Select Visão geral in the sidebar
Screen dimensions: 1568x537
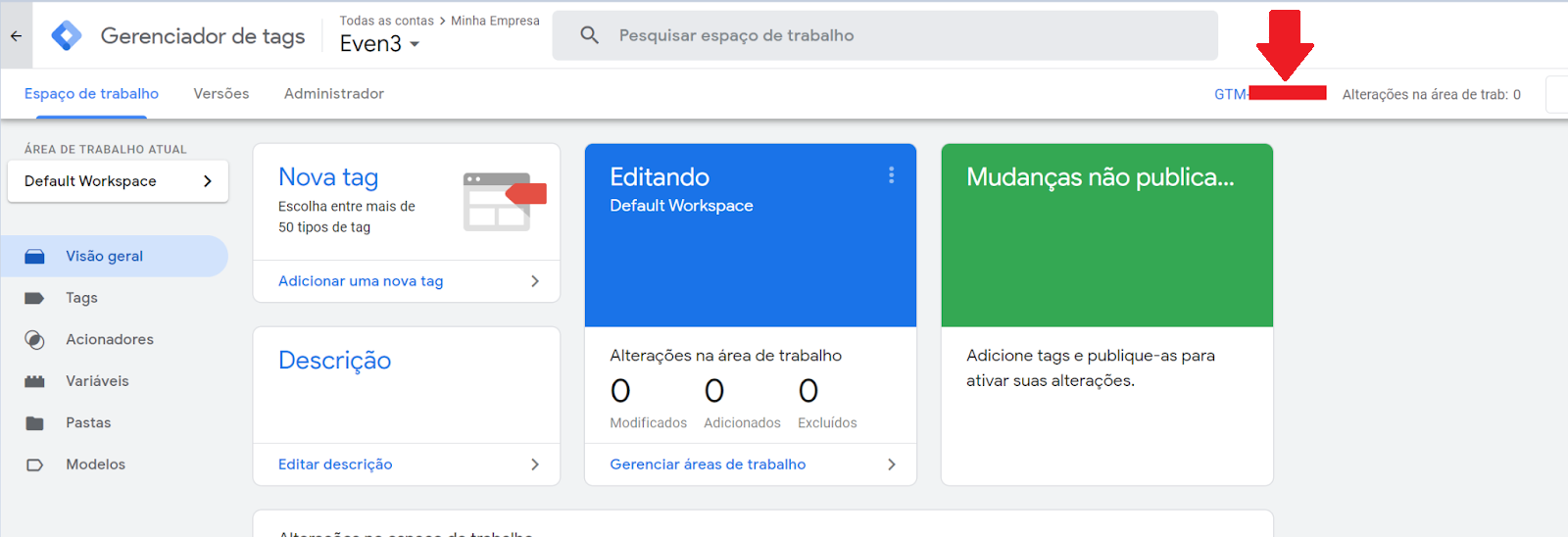click(x=114, y=256)
